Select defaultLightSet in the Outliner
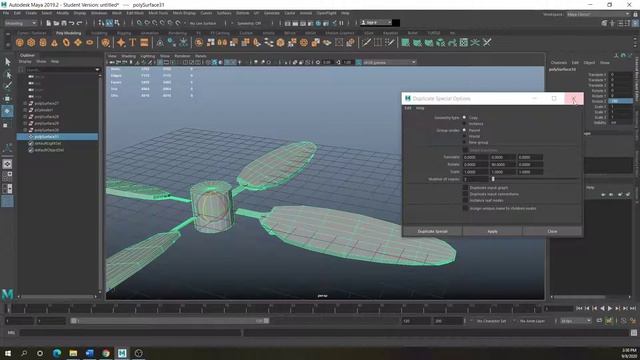The height and width of the screenshot is (360, 640). point(48,143)
